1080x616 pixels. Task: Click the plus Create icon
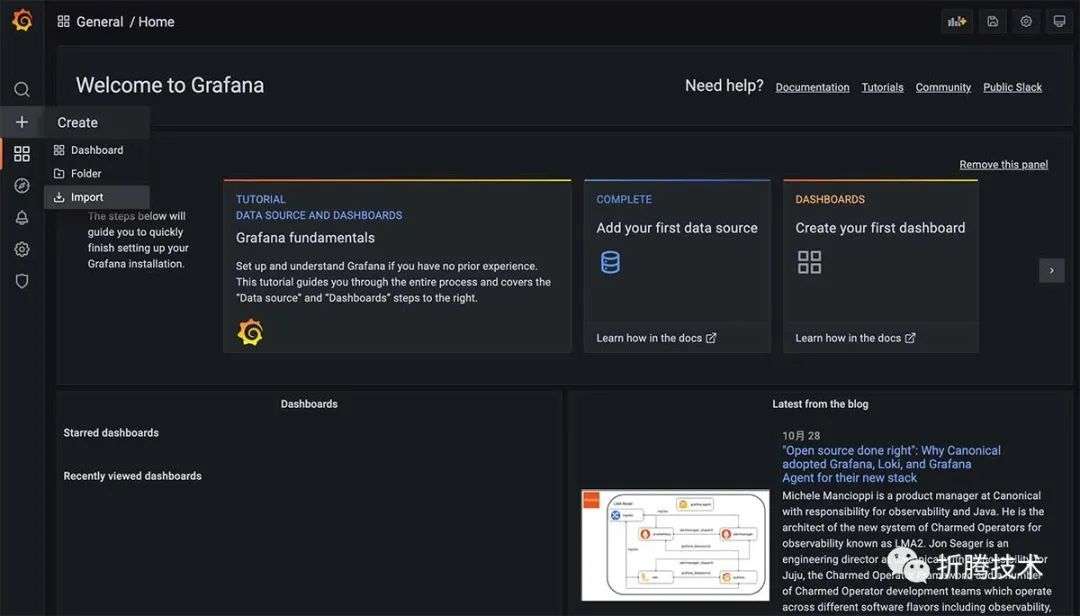(x=22, y=122)
